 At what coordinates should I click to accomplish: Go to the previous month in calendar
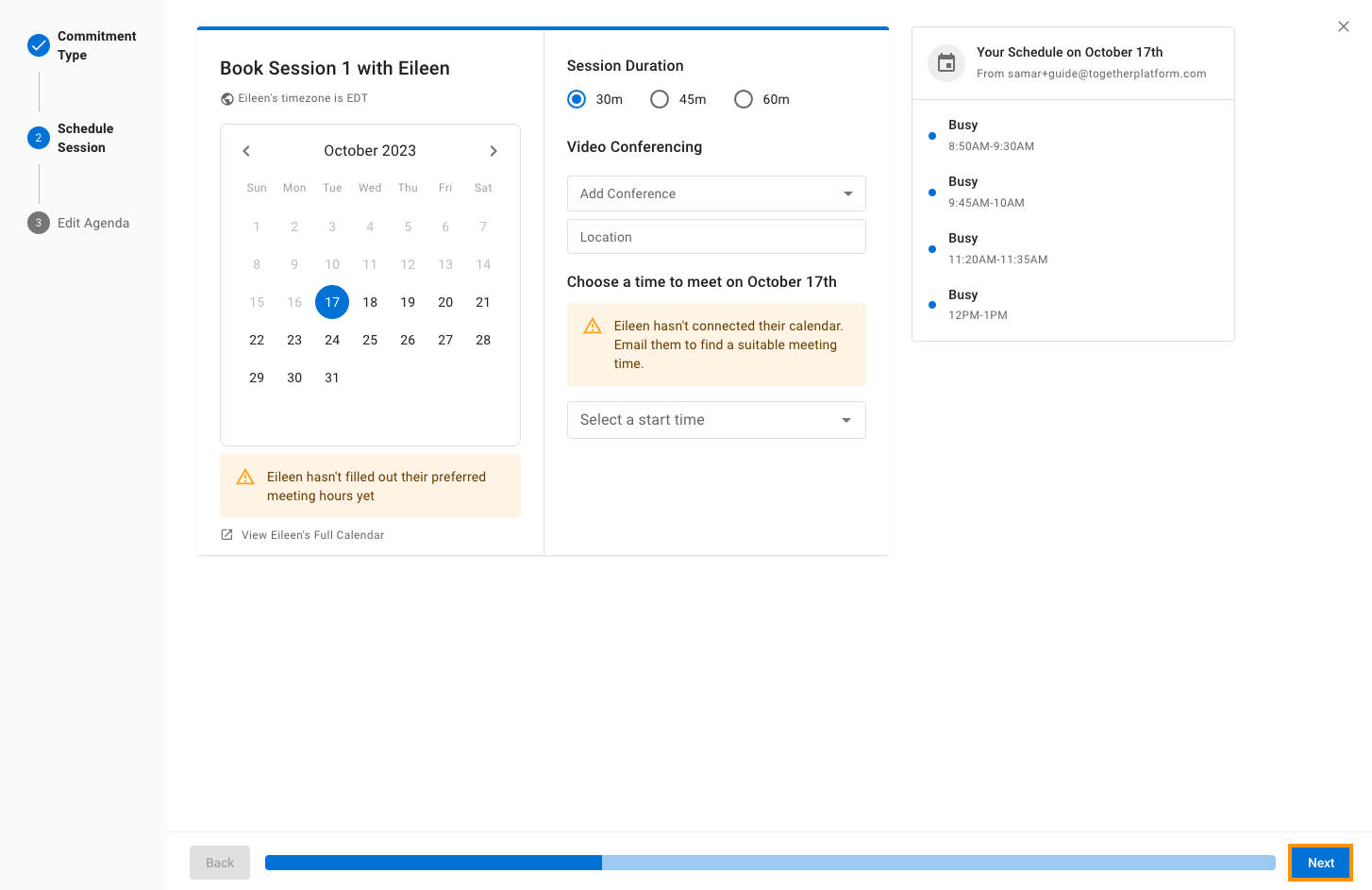pyautogui.click(x=246, y=151)
